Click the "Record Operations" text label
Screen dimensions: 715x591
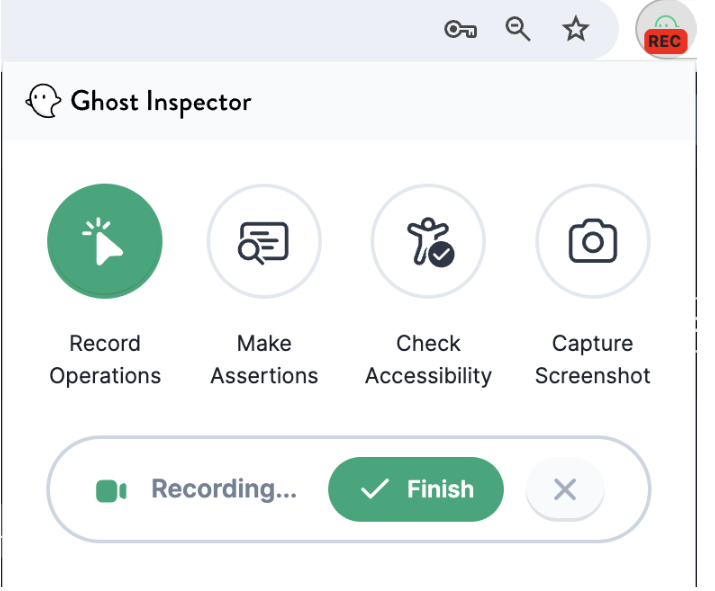pos(105,359)
